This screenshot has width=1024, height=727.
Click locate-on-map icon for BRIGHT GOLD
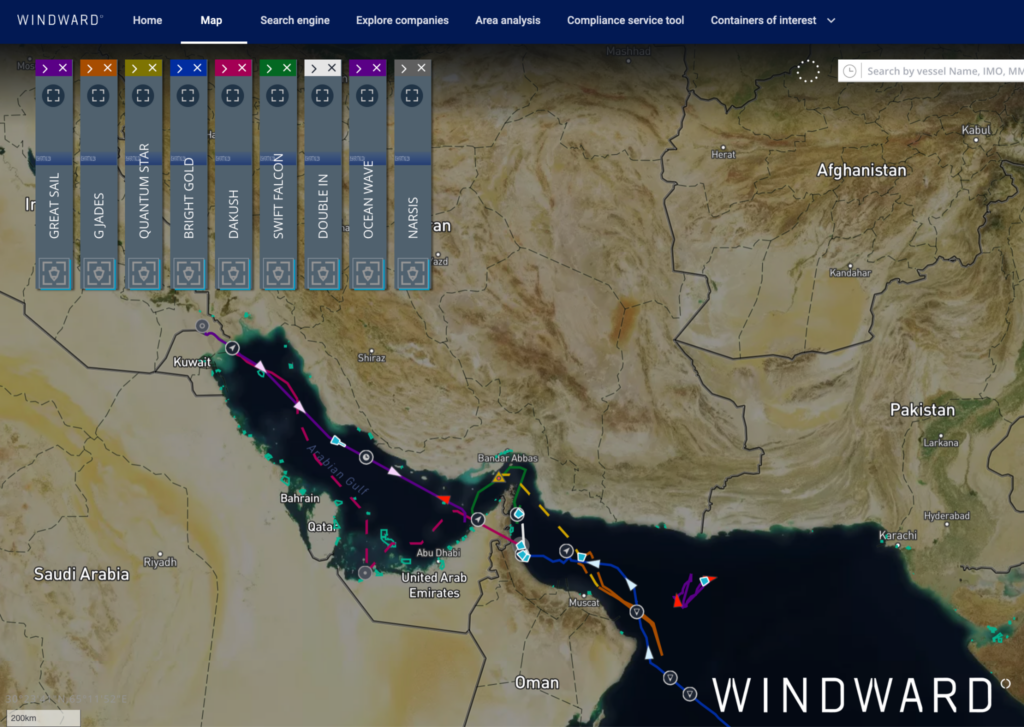(x=188, y=273)
